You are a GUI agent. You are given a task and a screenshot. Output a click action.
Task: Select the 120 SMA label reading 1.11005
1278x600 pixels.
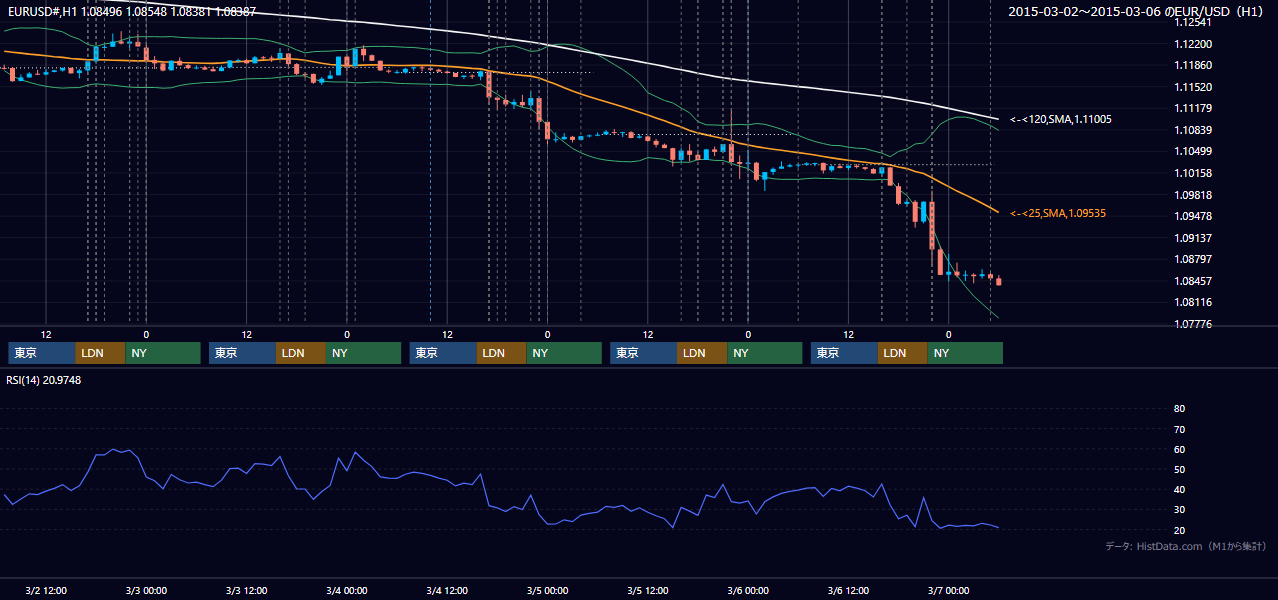tap(1061, 119)
